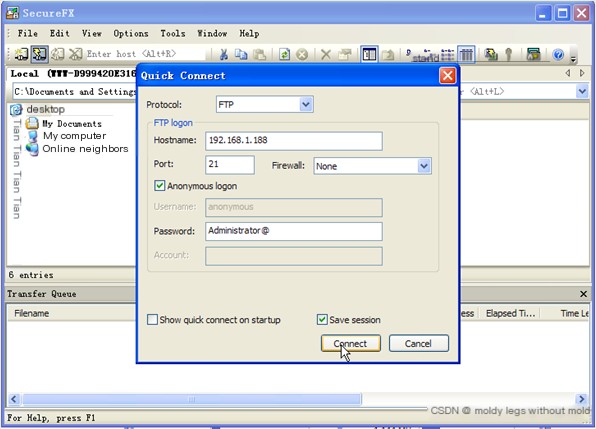Click the blue Help question icon
Viewport: 596px width, 429px height.
(558, 55)
